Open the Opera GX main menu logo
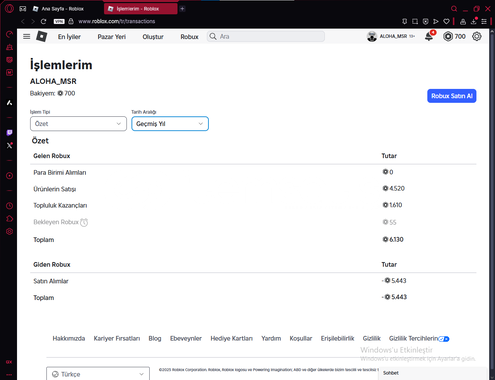This screenshot has height=380, width=495. click(9, 8)
